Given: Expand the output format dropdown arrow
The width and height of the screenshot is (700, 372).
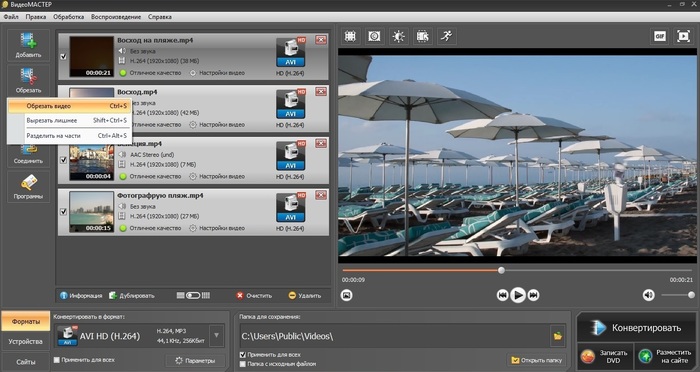Looking at the screenshot, I should click(x=217, y=336).
